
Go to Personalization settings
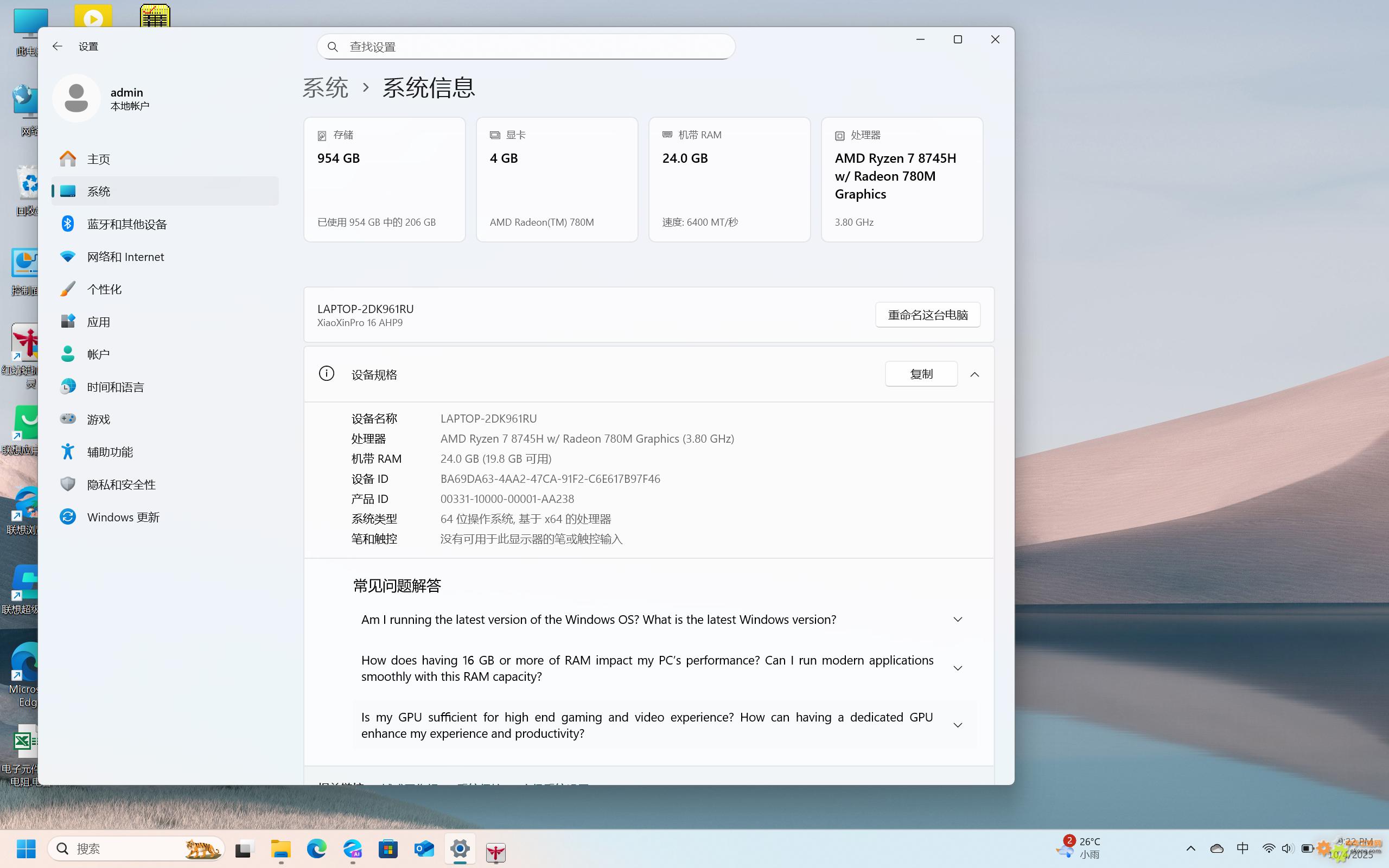104,289
